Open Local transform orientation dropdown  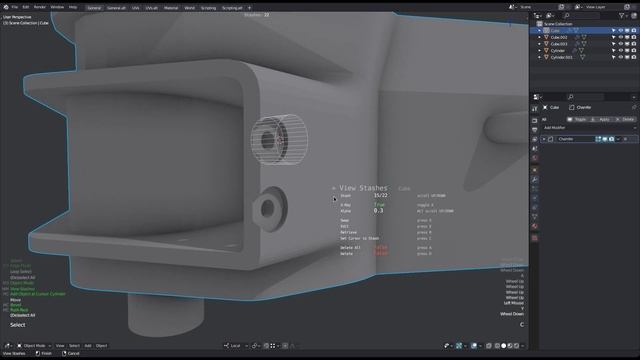tap(236, 346)
